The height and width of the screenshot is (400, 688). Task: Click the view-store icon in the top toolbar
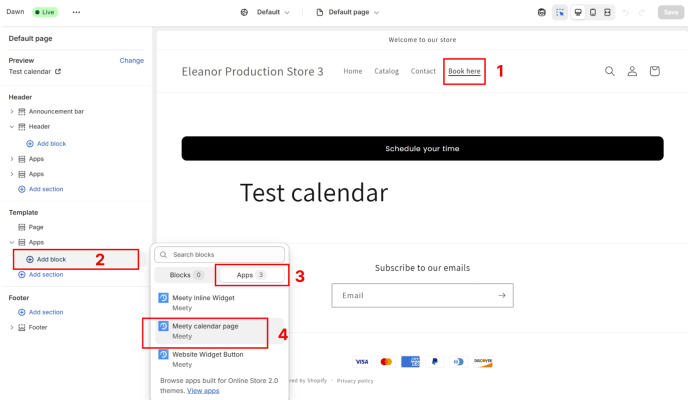click(541, 12)
